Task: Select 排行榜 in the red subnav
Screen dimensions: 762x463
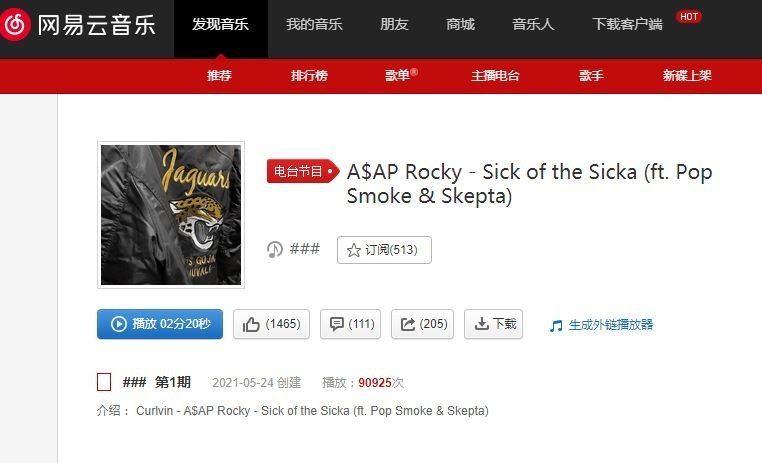Action: point(309,76)
